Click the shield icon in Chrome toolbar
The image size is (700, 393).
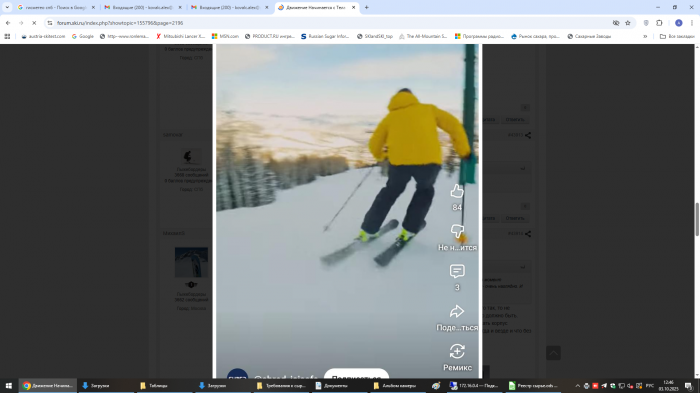tap(646, 23)
